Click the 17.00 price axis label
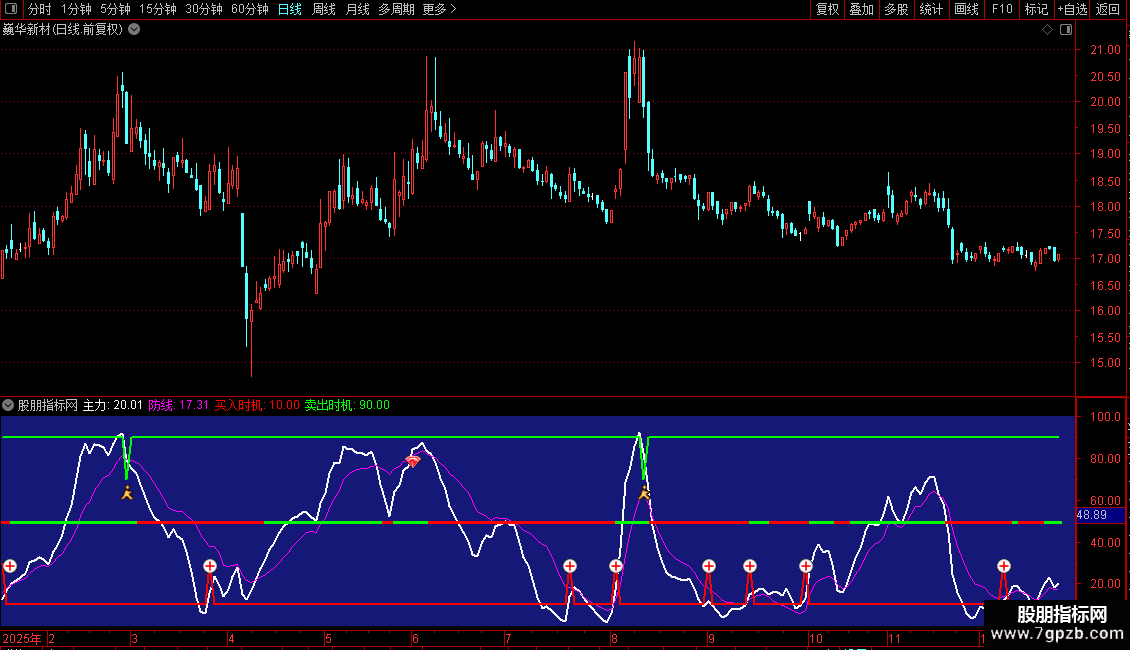This screenshot has width=1130, height=650. (x=1105, y=259)
